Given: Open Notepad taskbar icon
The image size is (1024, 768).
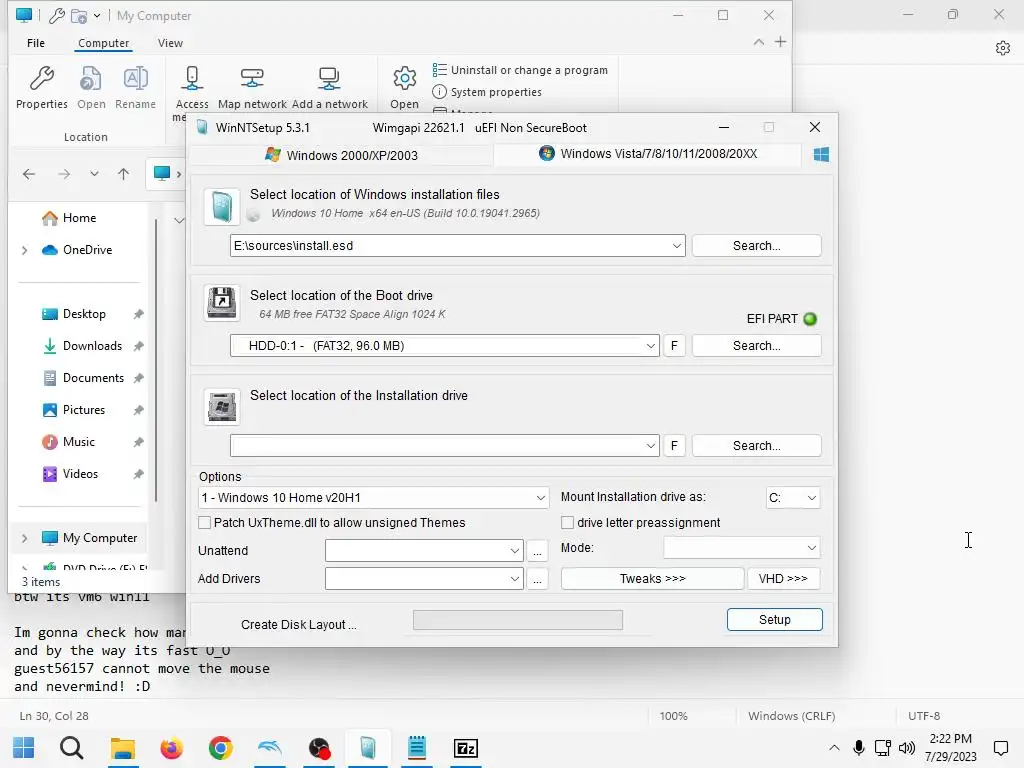Looking at the screenshot, I should point(417,748).
